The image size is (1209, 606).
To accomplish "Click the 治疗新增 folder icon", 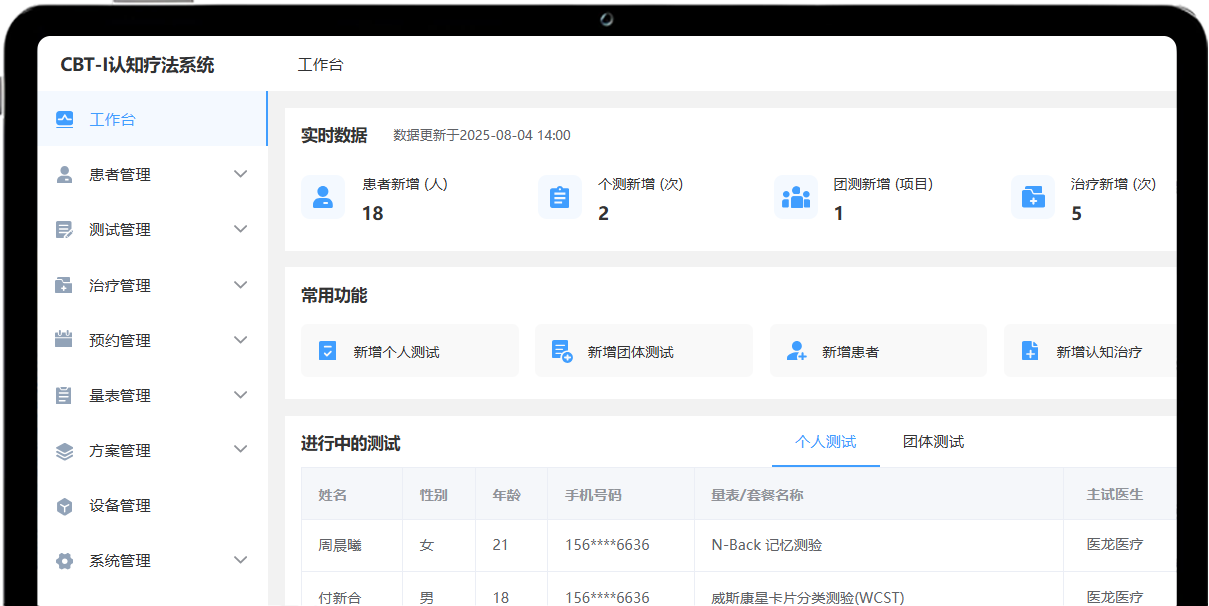I will 1033,197.
